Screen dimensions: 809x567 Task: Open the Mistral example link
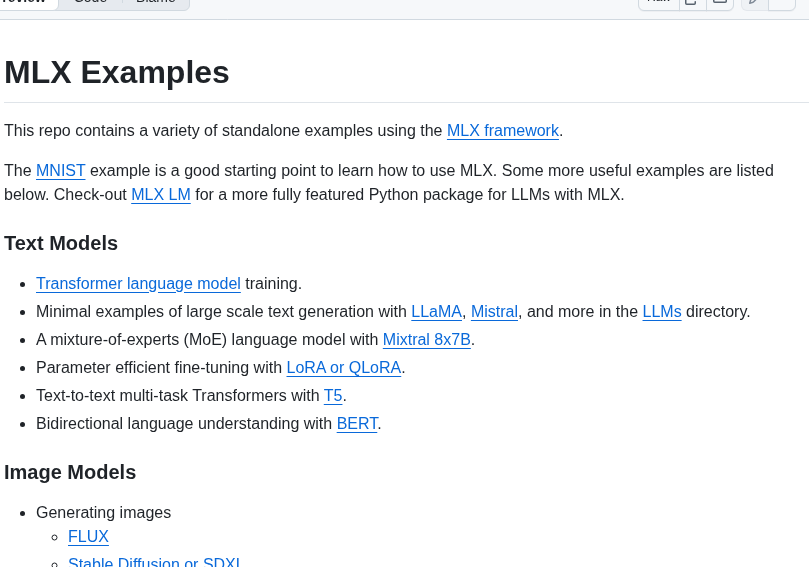click(x=494, y=312)
